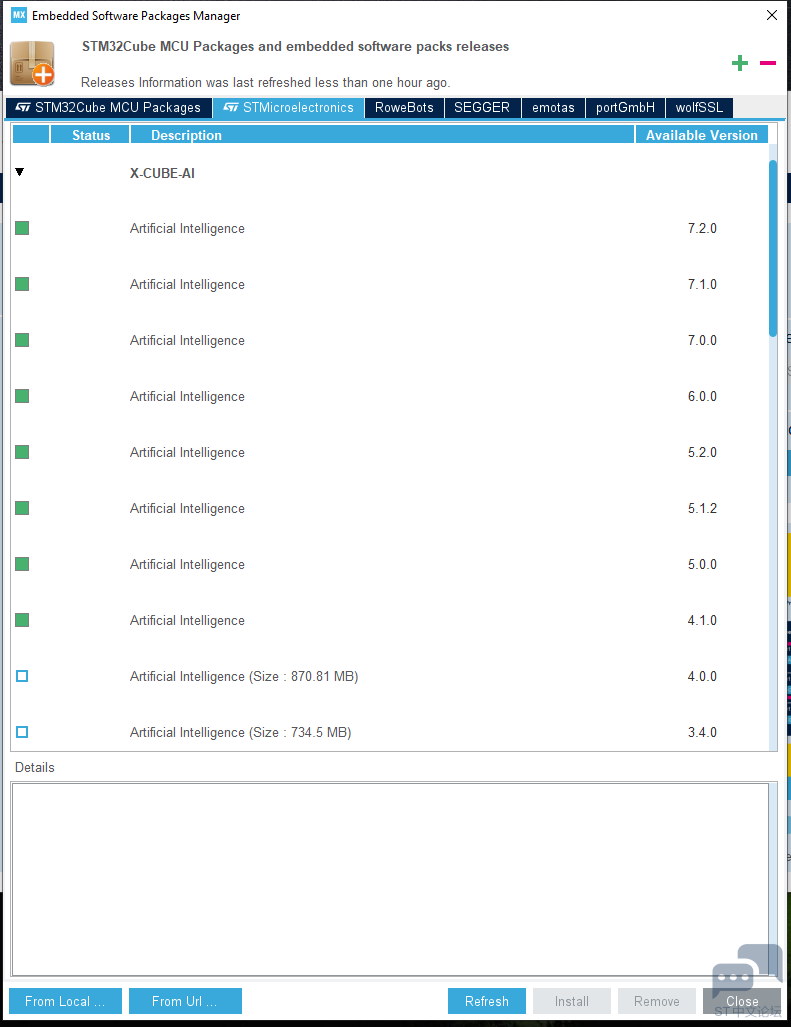Click the Remove button
Screen dimensions: 791x1027
pos(657,1001)
